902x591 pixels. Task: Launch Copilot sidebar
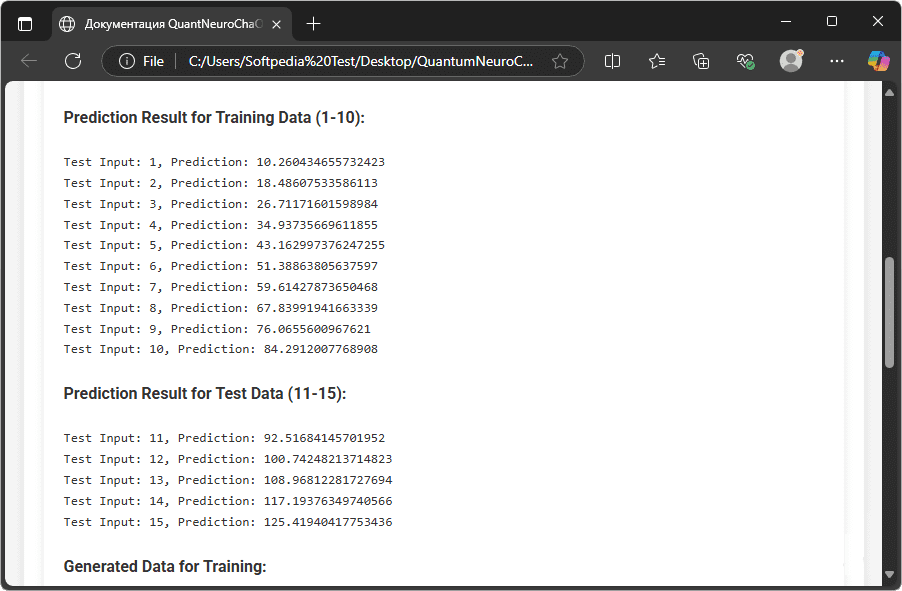click(878, 61)
